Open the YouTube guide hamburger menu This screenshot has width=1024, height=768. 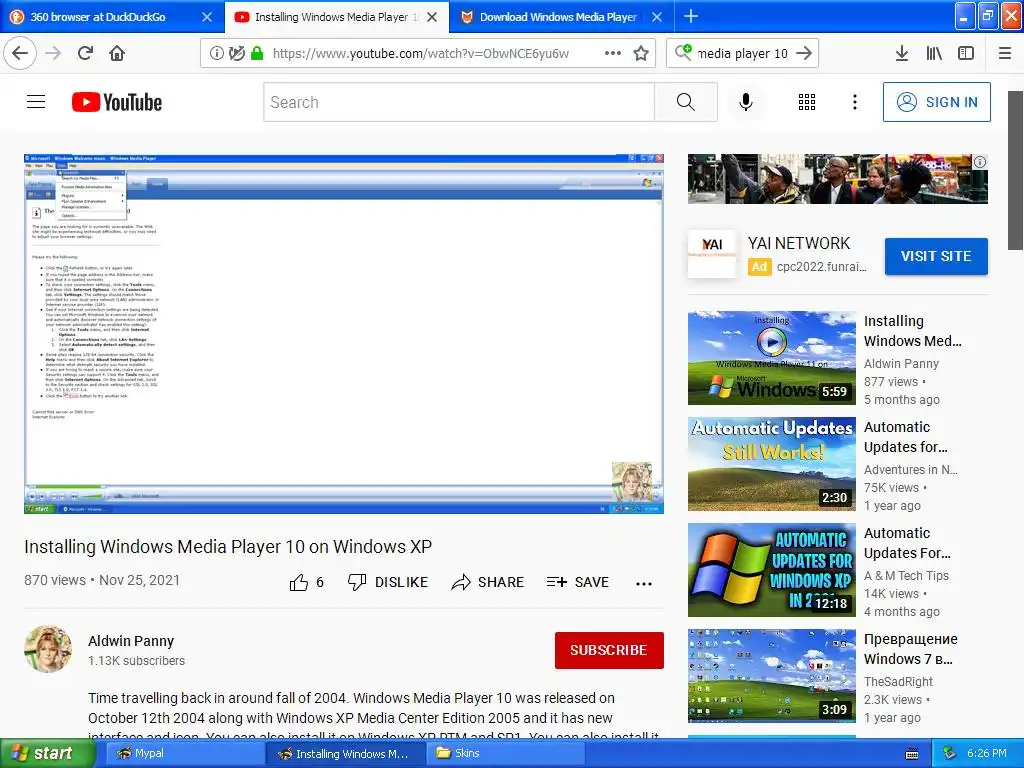(36, 102)
